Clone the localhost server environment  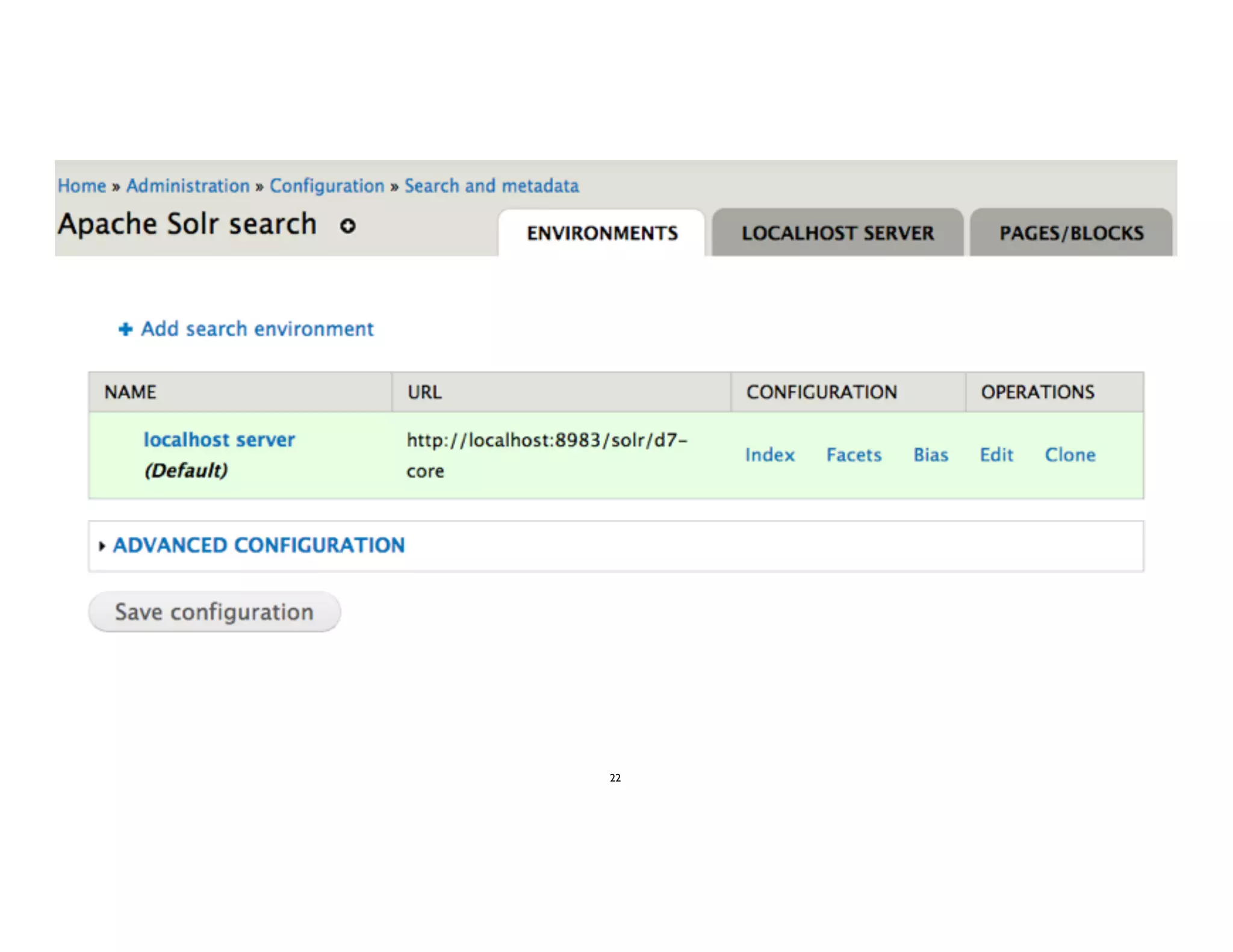click(1070, 455)
